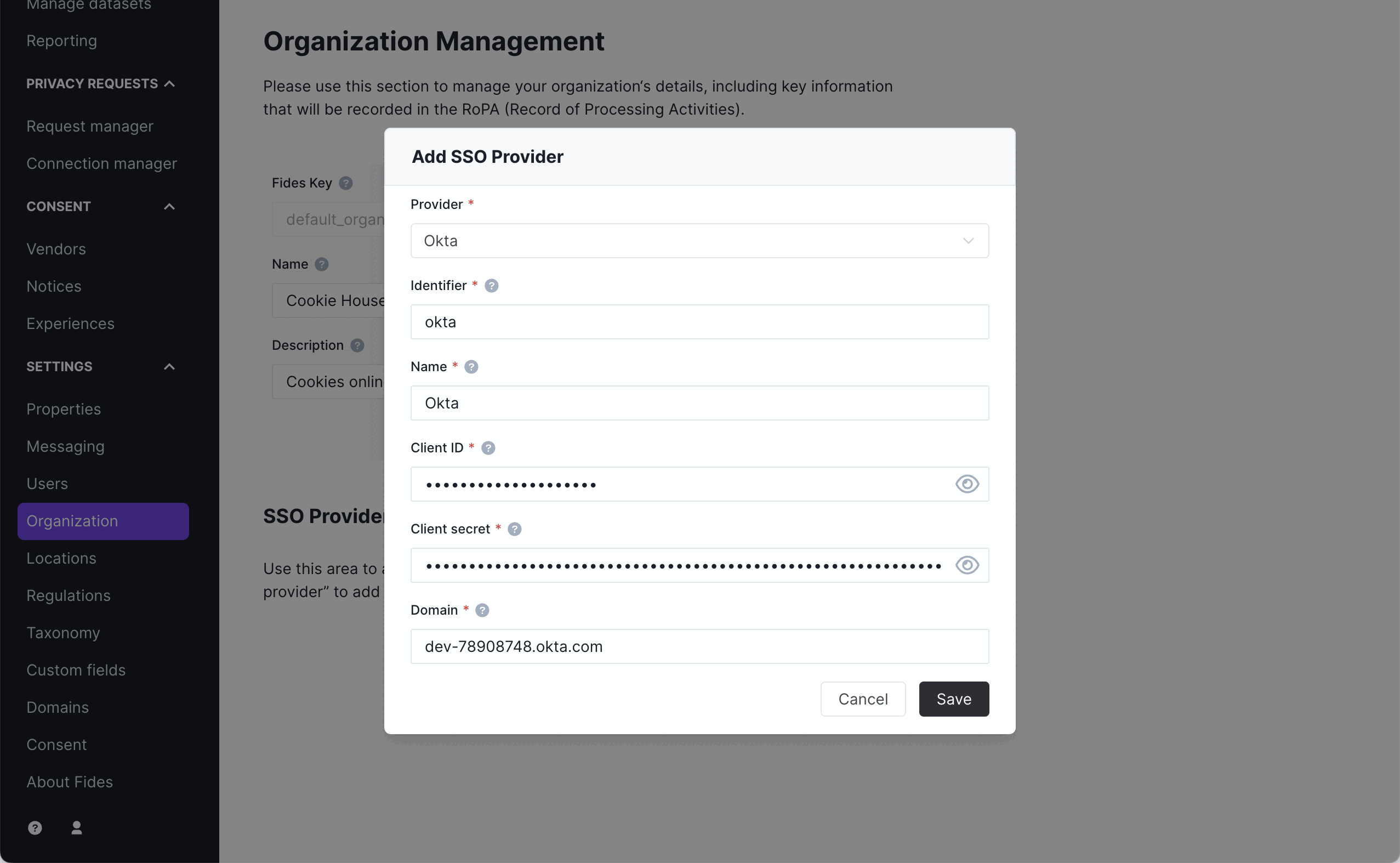This screenshot has height=863, width=1400.
Task: Open Locations settings
Action: point(61,558)
